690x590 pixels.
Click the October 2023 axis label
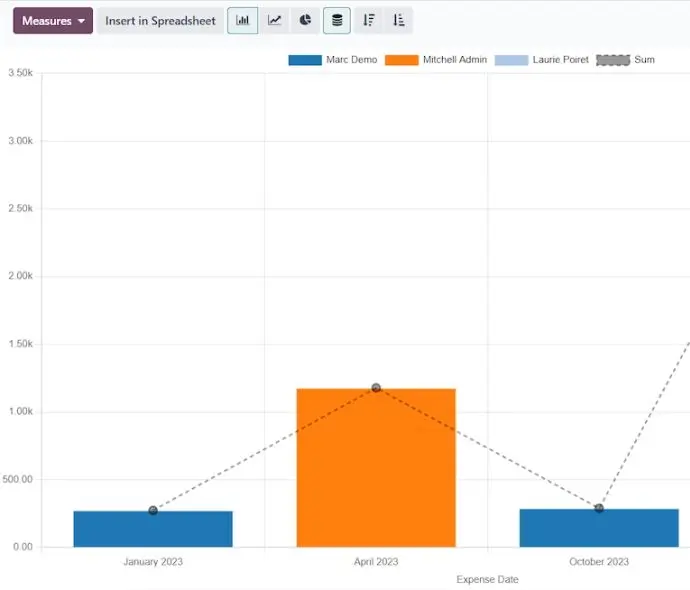(599, 562)
